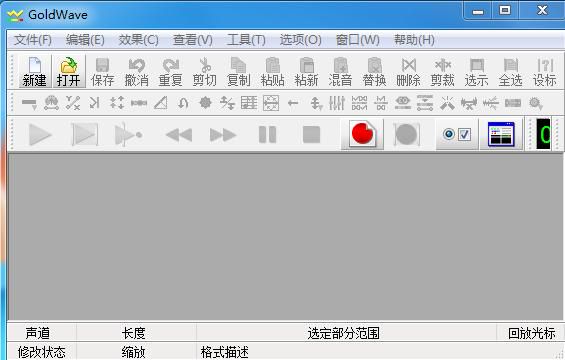565x360 pixels.
Task: Click the 选定部分范围 status bar field
Action: 344,333
